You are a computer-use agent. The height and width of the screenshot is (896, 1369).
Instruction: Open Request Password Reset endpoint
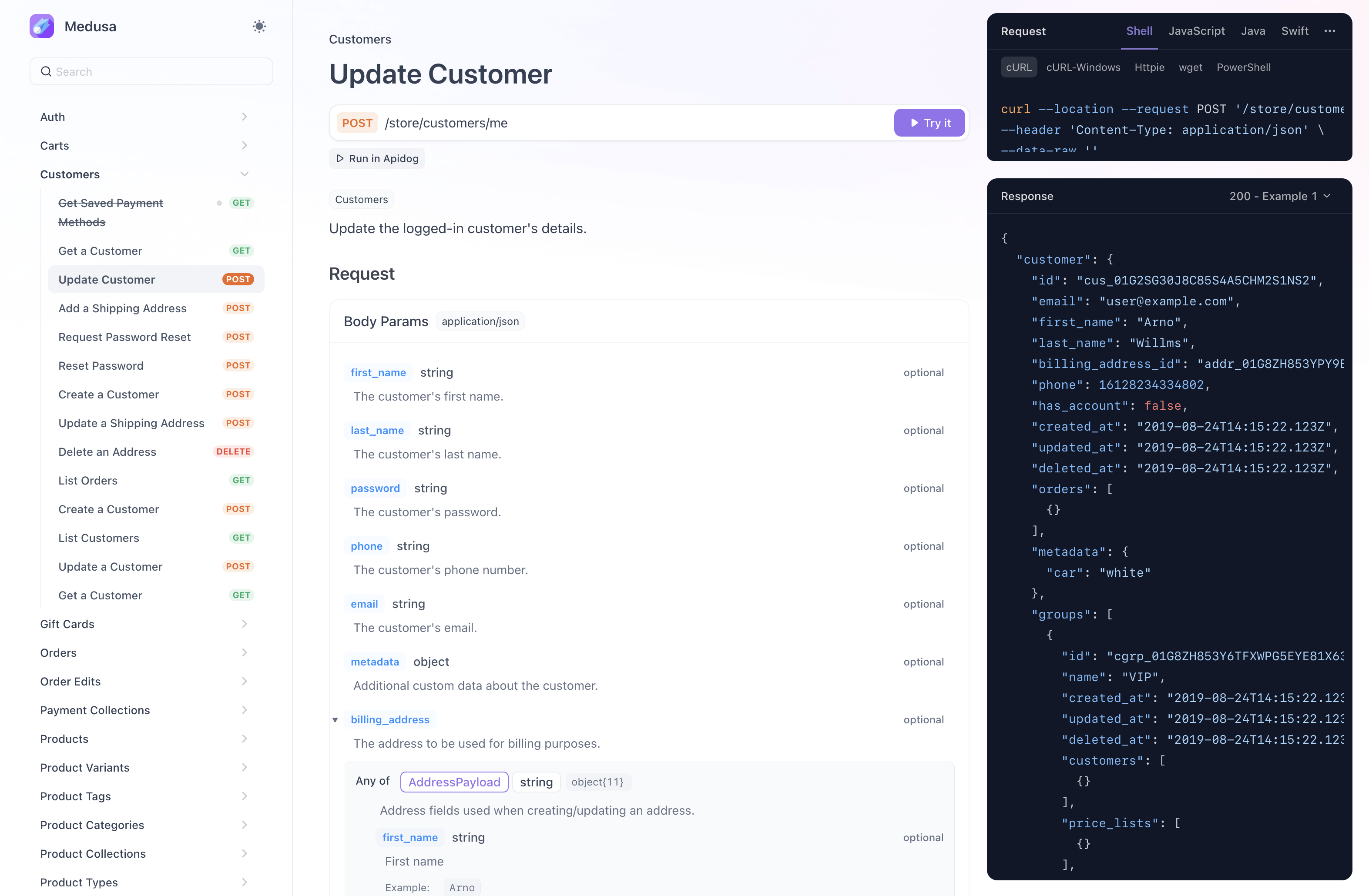(x=156, y=337)
